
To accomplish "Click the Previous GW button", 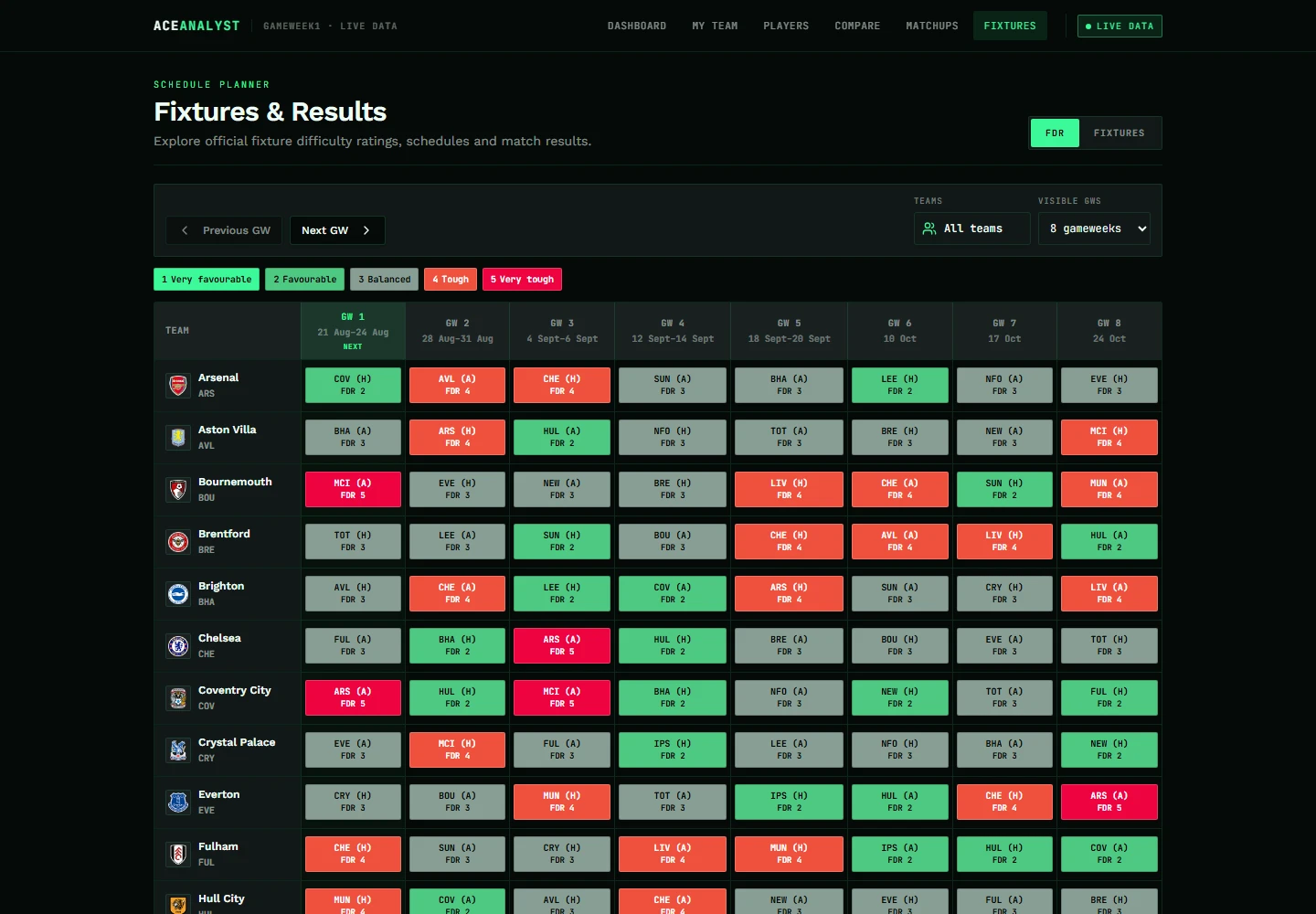I will point(226,230).
